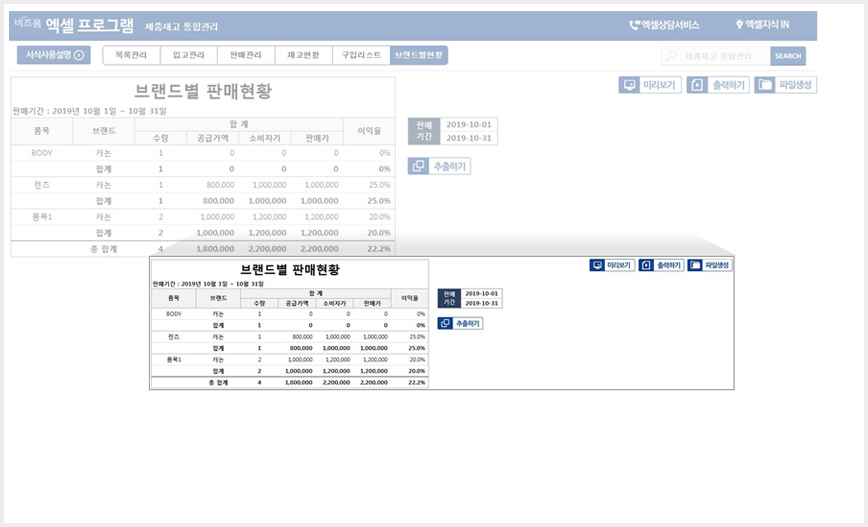Select enlarged panel date 2019-10-31
The width and height of the screenshot is (868, 527).
tap(482, 303)
